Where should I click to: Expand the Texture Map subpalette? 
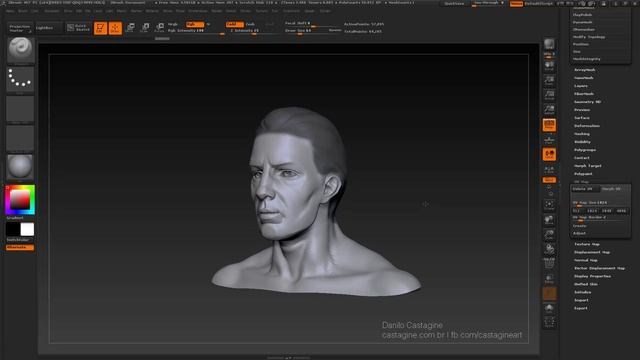[x=587, y=244]
